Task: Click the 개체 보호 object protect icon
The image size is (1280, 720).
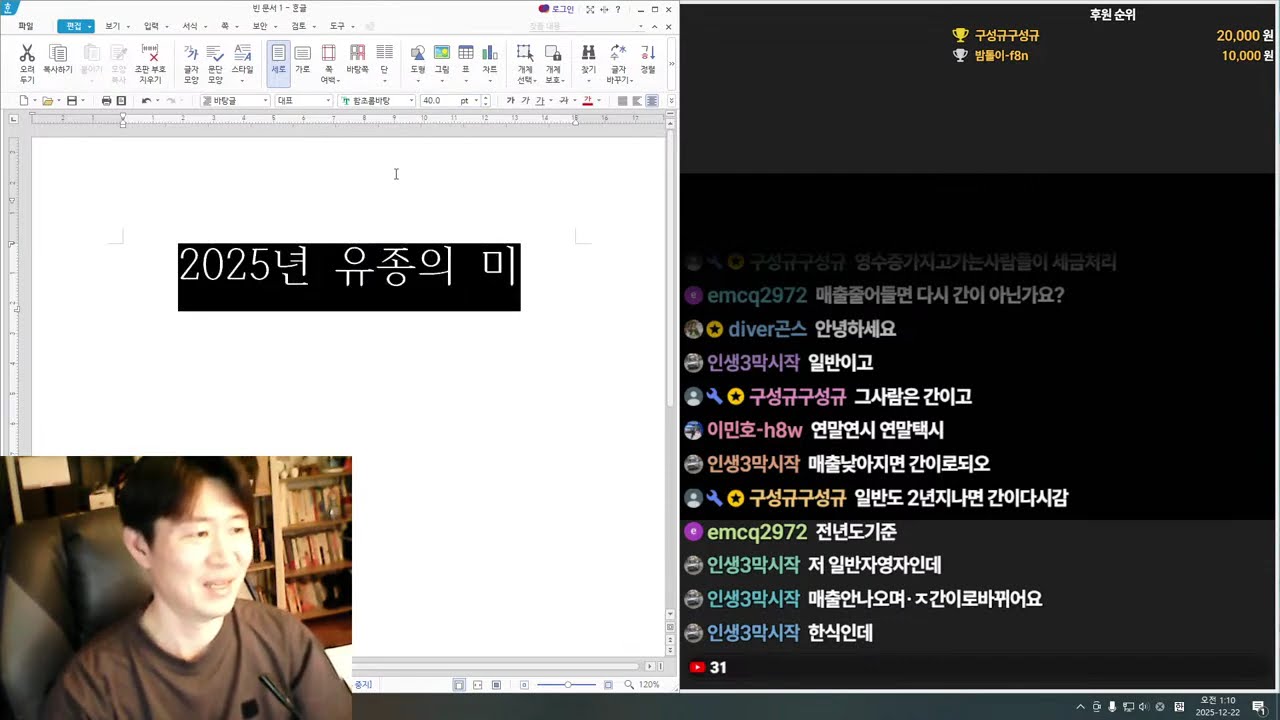Action: (552, 53)
